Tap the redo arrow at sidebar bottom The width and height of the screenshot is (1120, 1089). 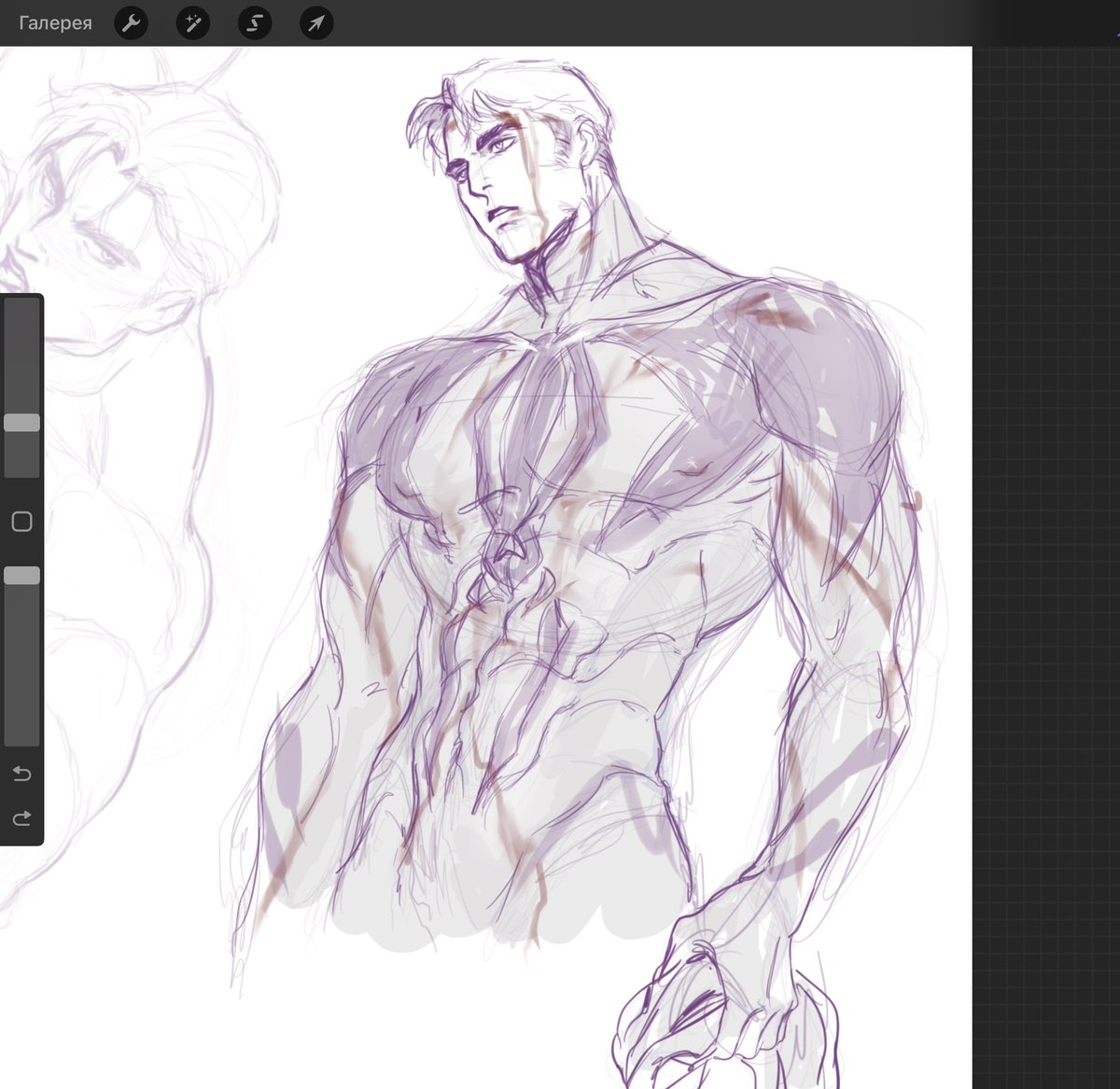tap(21, 819)
